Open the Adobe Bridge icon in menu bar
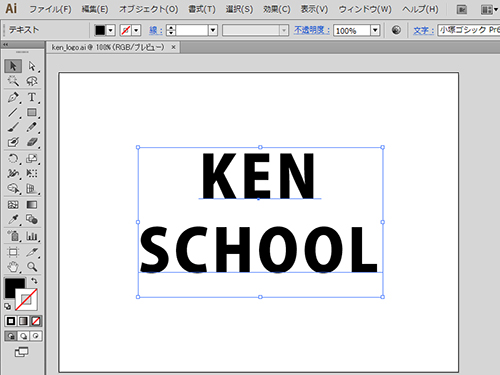 [x=462, y=10]
